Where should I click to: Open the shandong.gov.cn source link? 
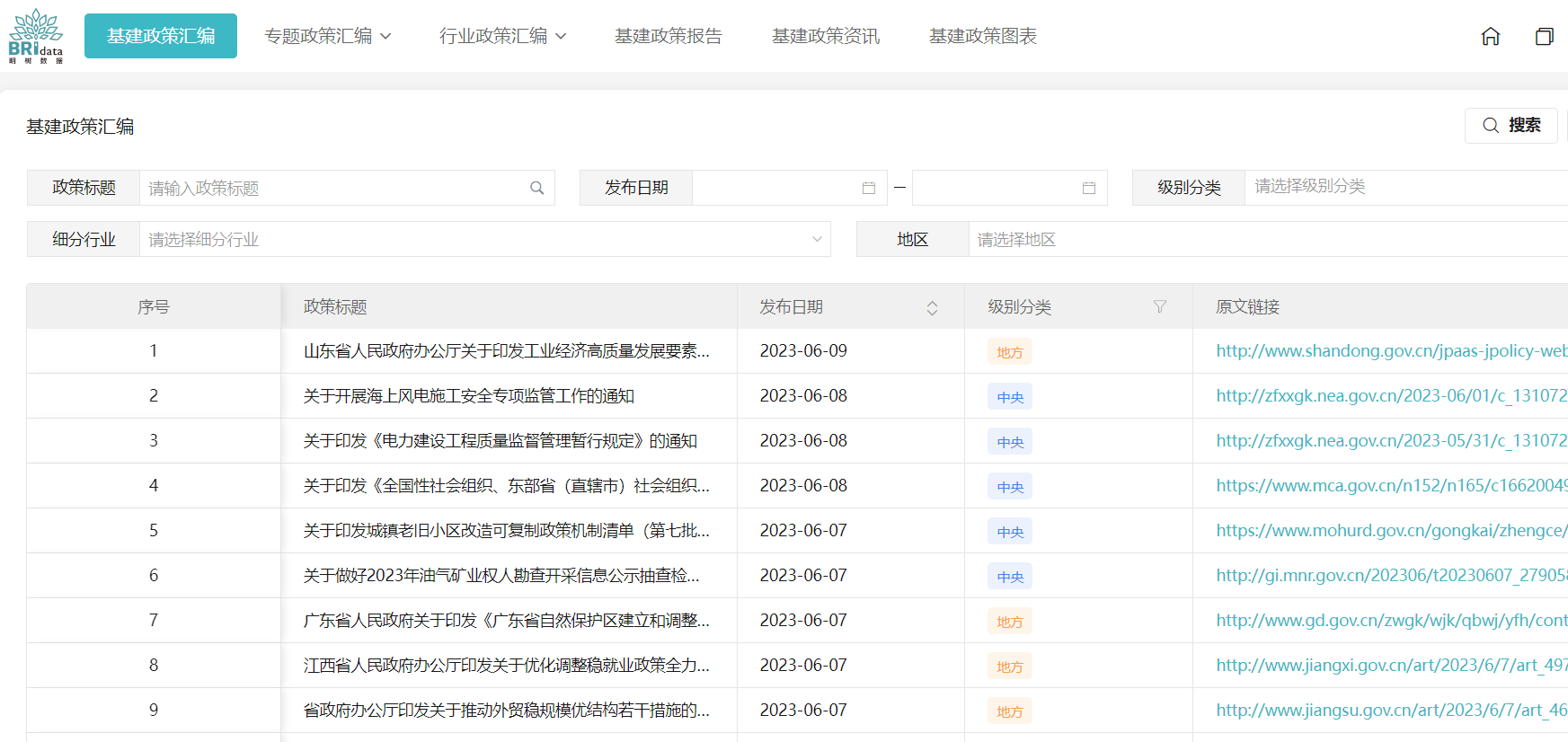[x=1392, y=350]
